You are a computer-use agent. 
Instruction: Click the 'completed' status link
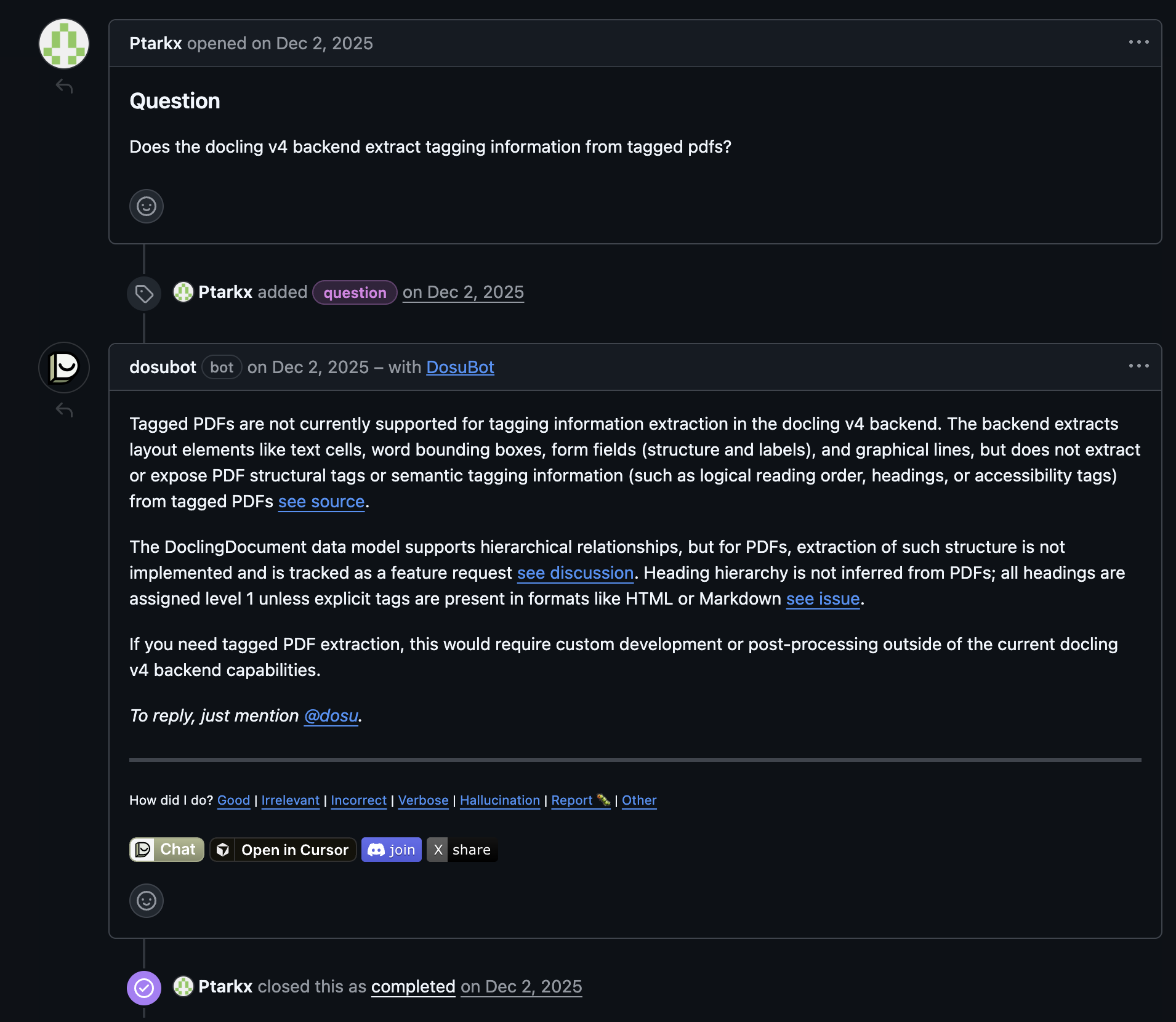[x=413, y=987]
